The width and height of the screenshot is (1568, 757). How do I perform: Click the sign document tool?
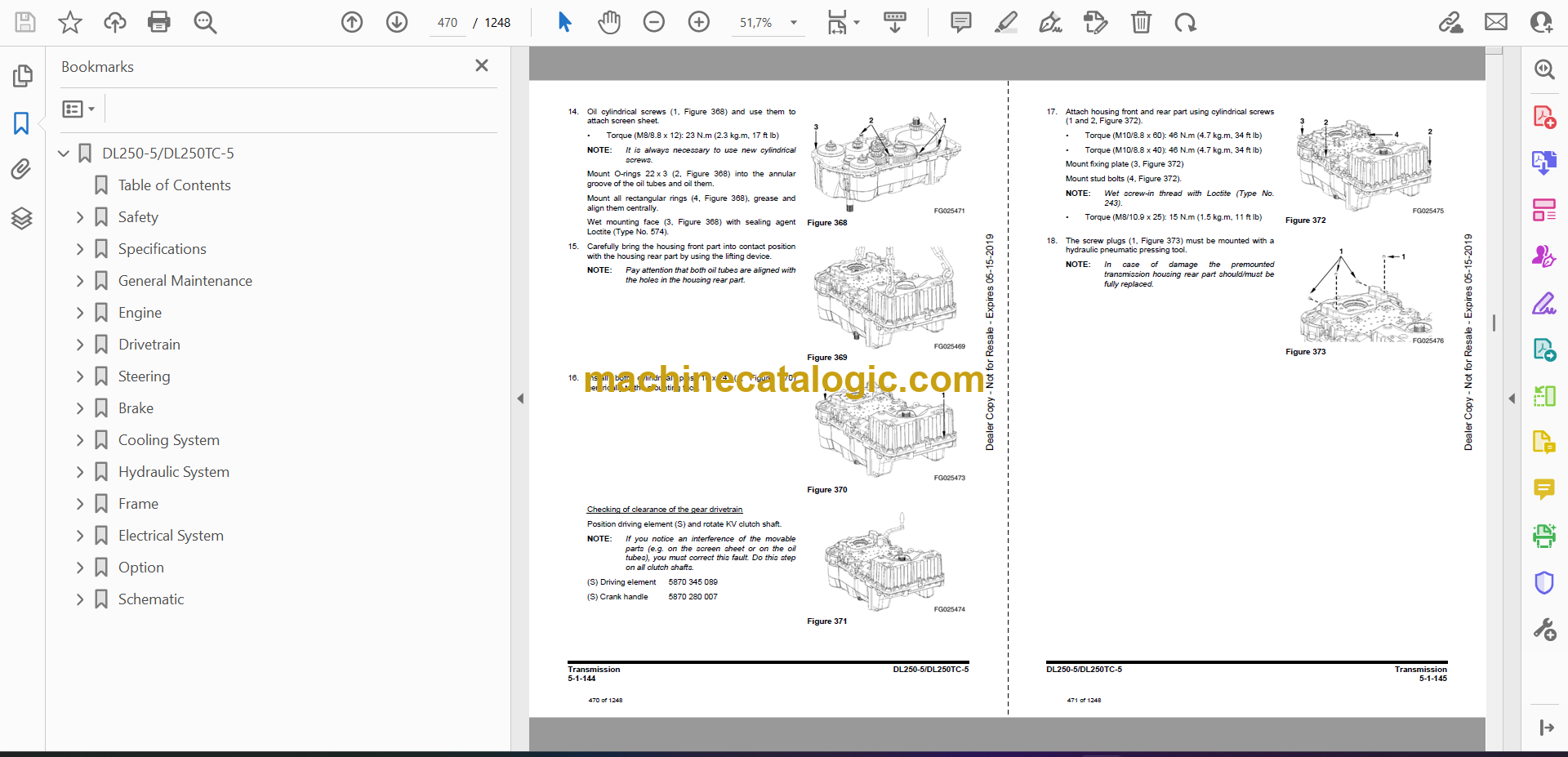(1050, 22)
